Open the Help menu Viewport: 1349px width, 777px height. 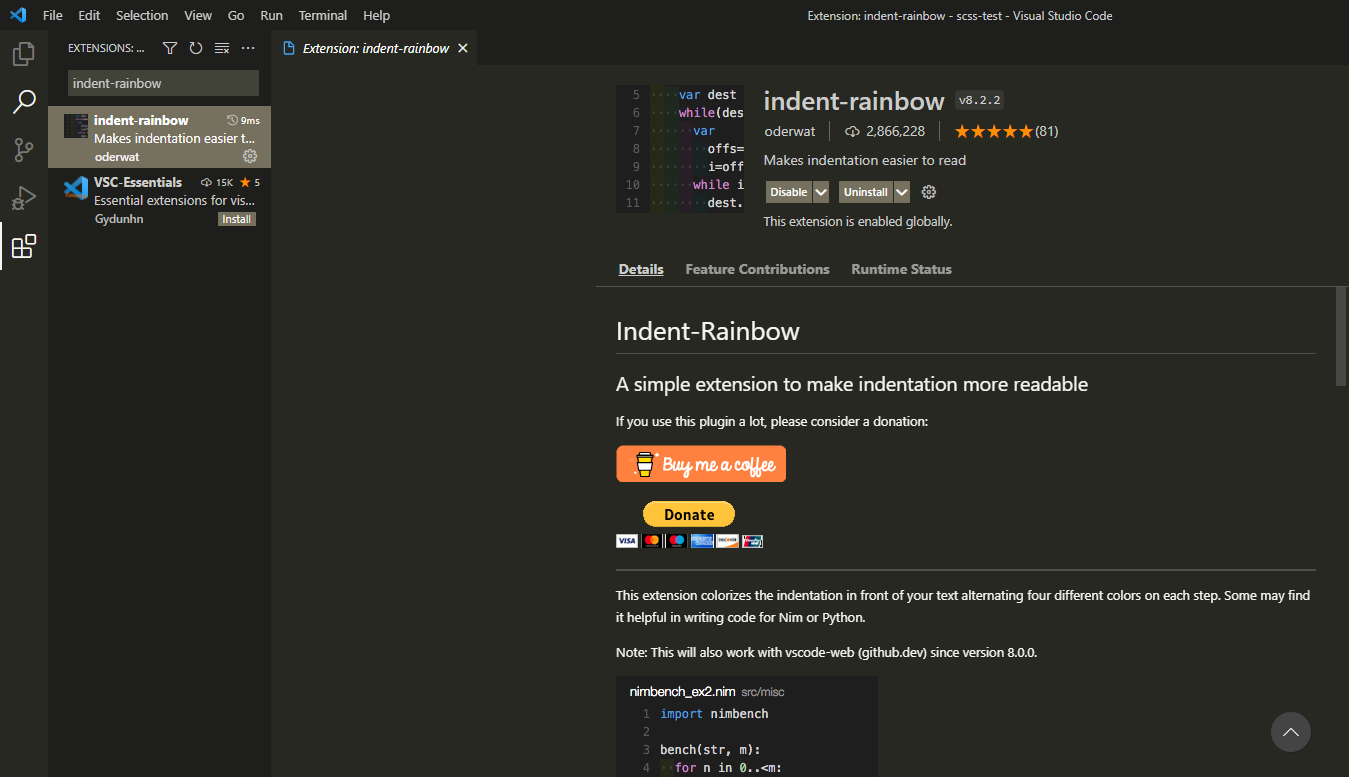click(377, 15)
